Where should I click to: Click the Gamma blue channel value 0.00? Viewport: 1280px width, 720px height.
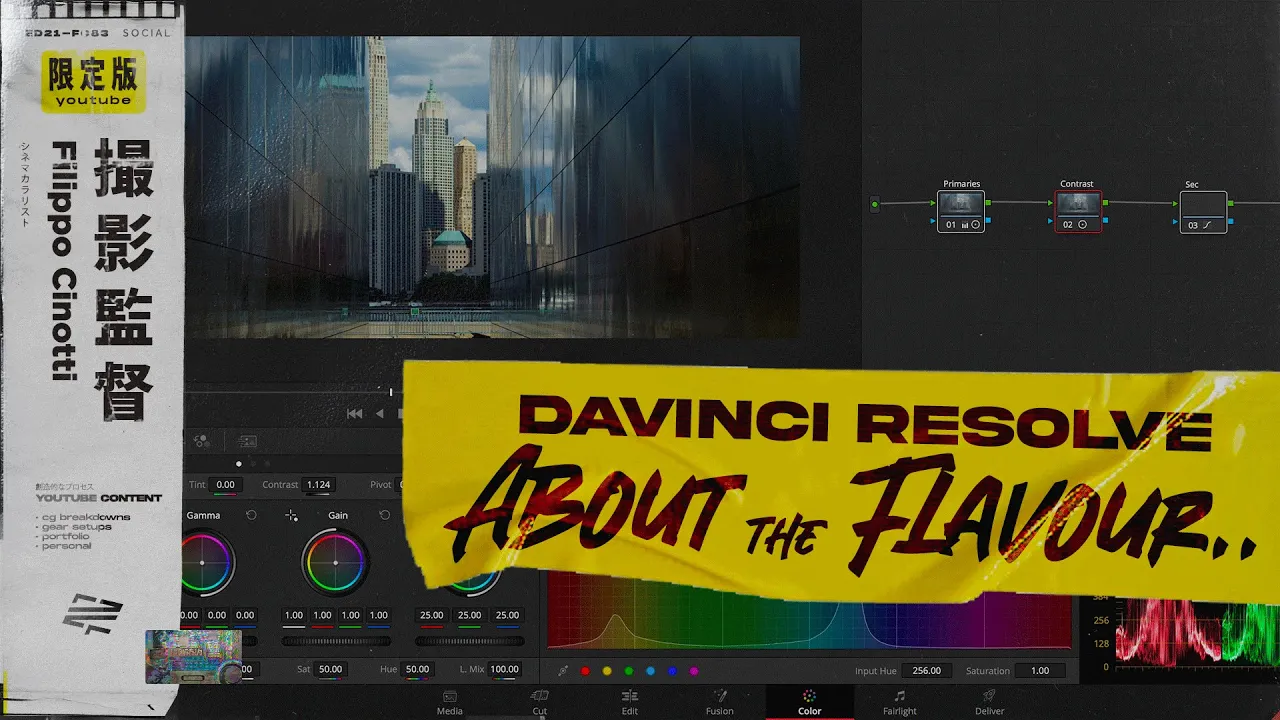(245, 616)
